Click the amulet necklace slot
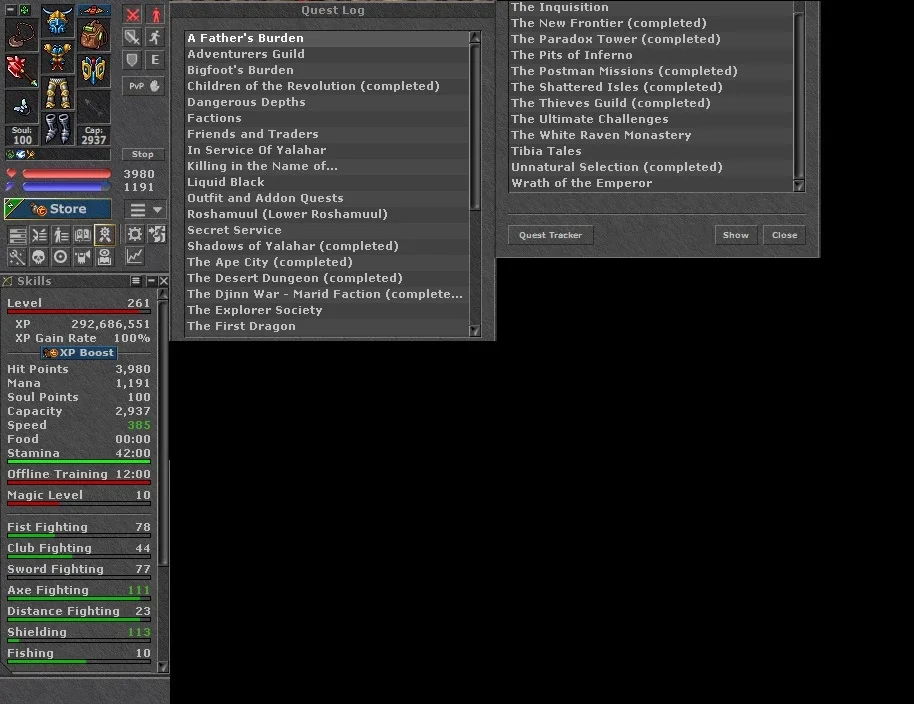Image resolution: width=914 pixels, height=704 pixels. [x=22, y=34]
